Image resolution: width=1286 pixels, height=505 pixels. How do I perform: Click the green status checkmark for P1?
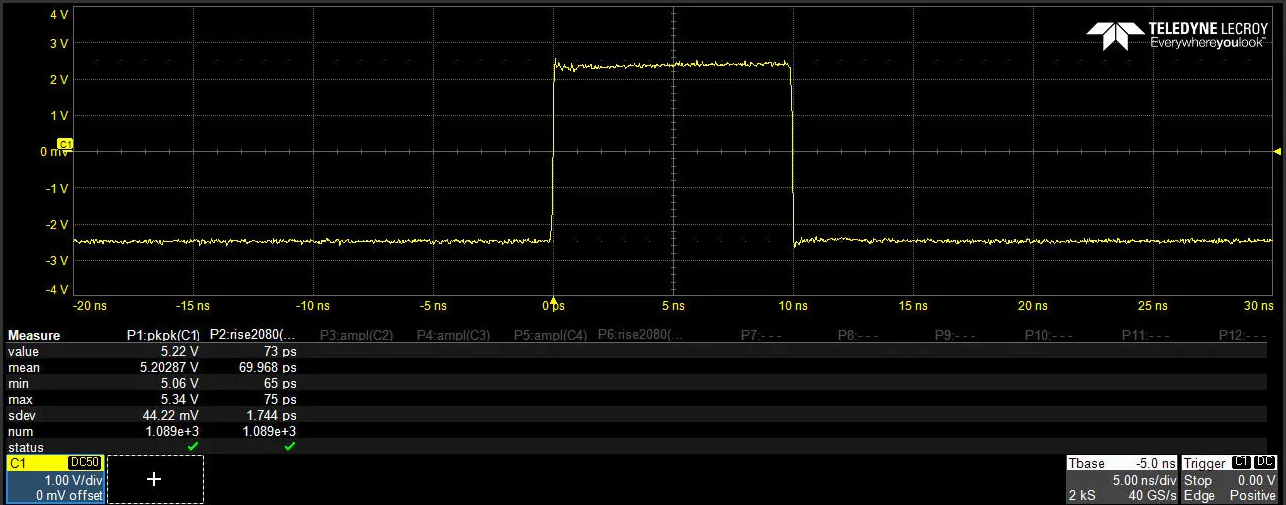pos(193,446)
